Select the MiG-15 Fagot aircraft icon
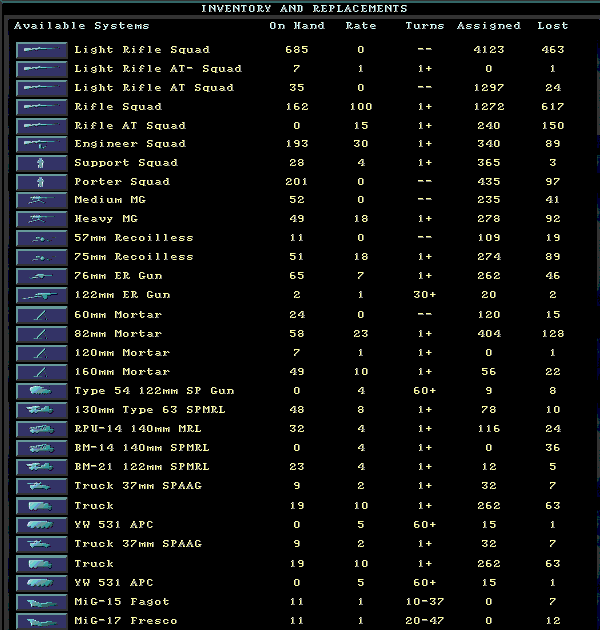The image size is (600, 630). tap(42, 602)
